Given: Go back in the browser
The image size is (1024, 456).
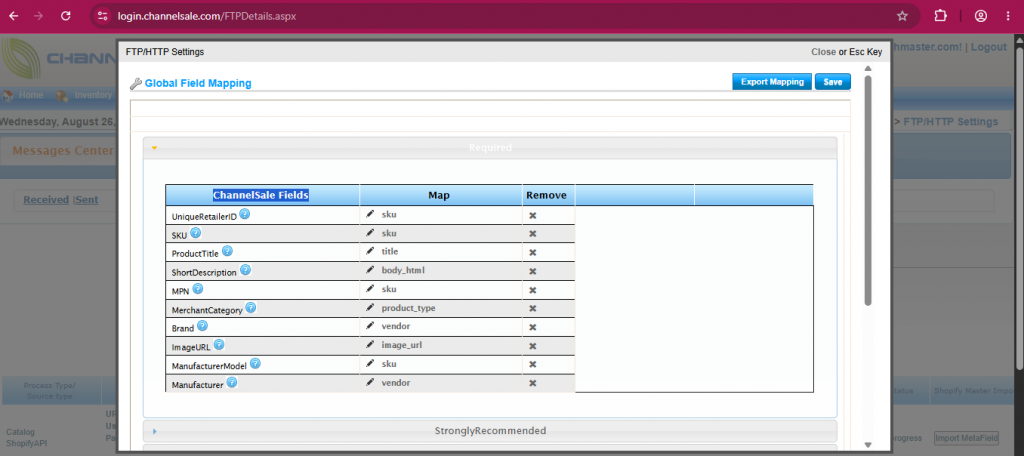Looking at the screenshot, I should (x=14, y=16).
